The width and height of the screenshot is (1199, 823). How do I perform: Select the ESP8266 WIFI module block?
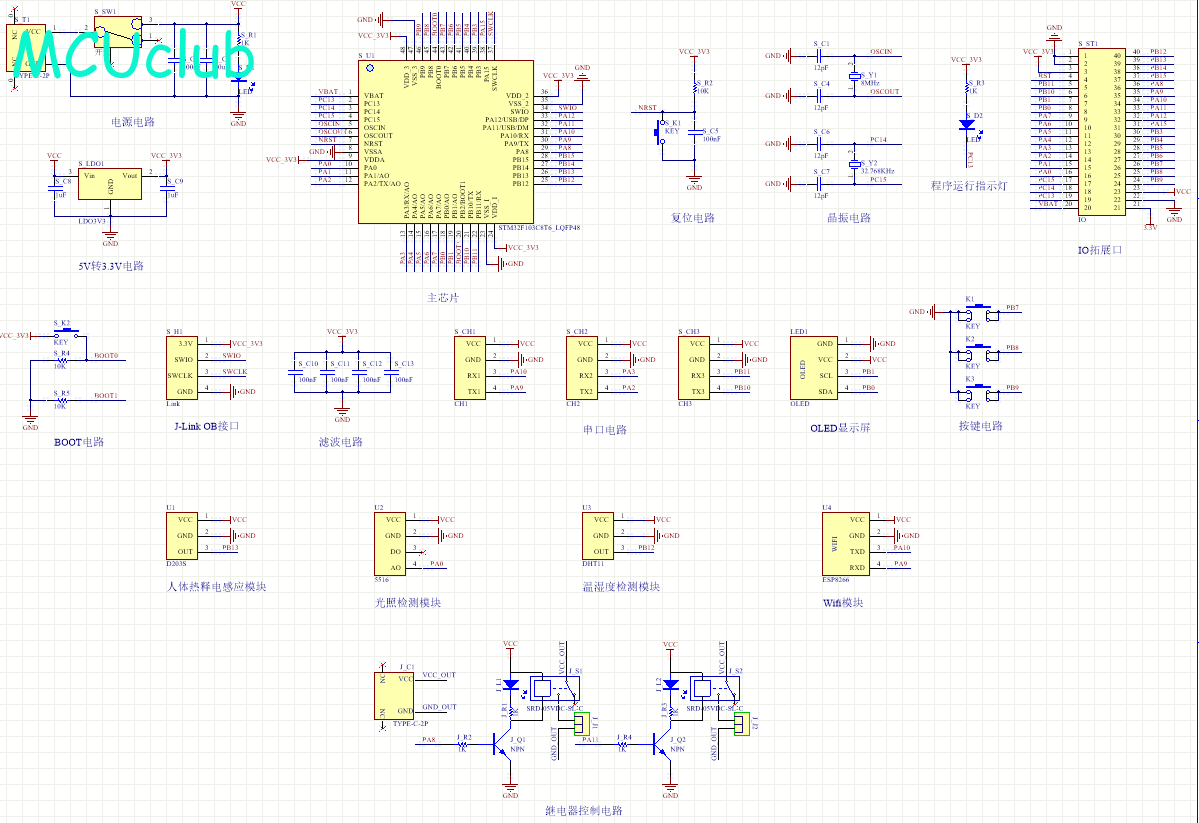845,544
